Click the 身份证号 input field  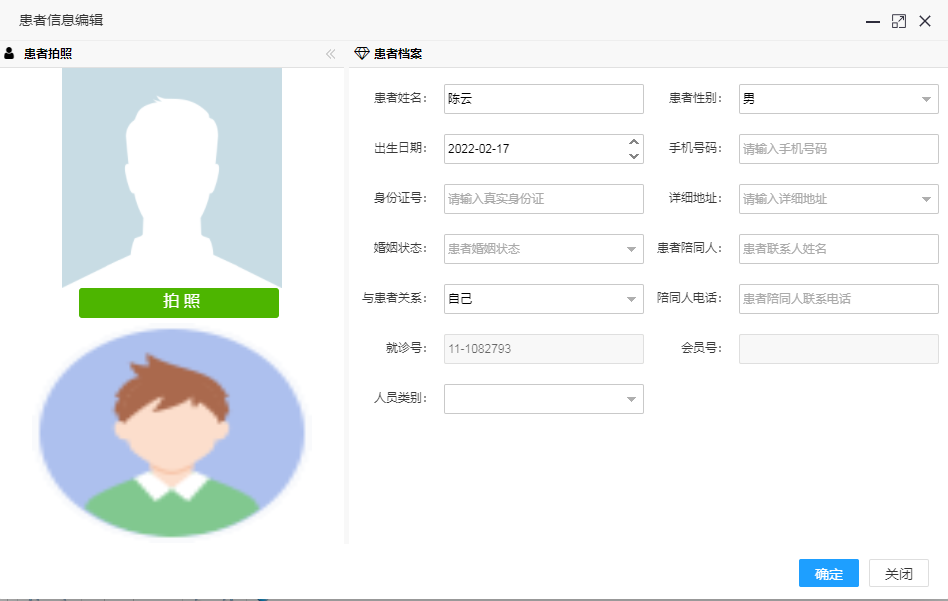pyautogui.click(x=544, y=199)
